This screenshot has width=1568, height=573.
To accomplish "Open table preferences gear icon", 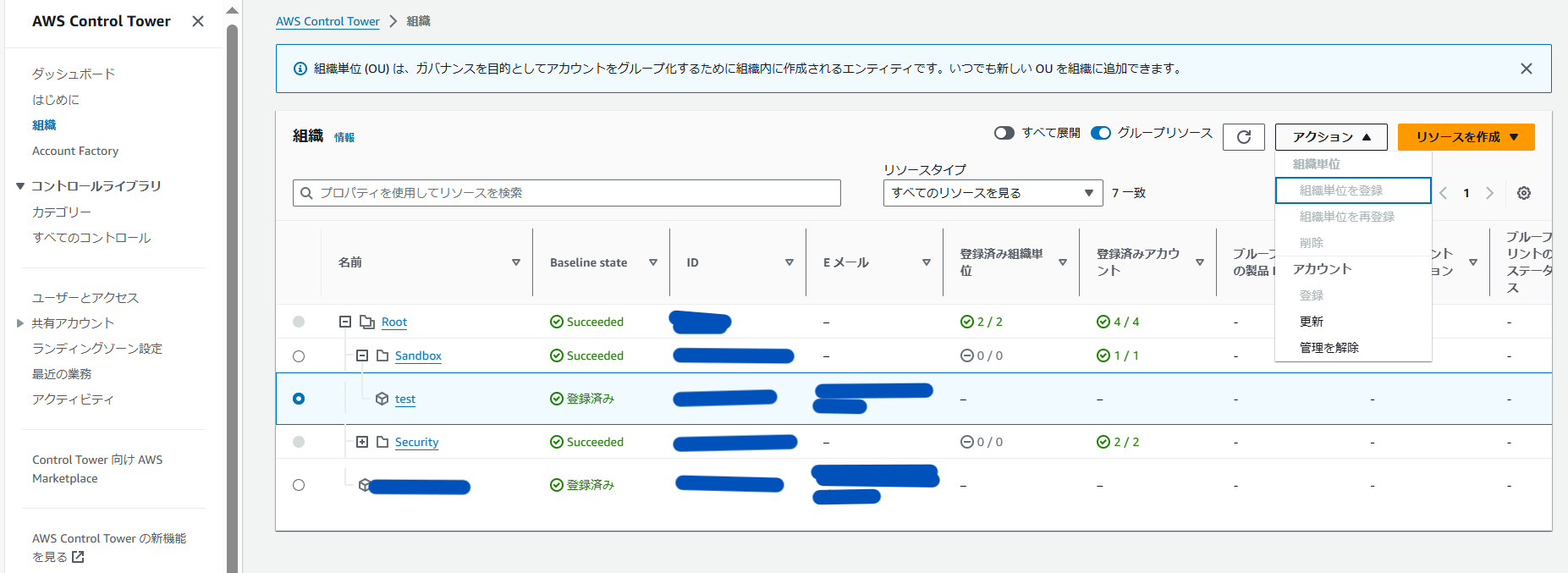I will [x=1524, y=193].
